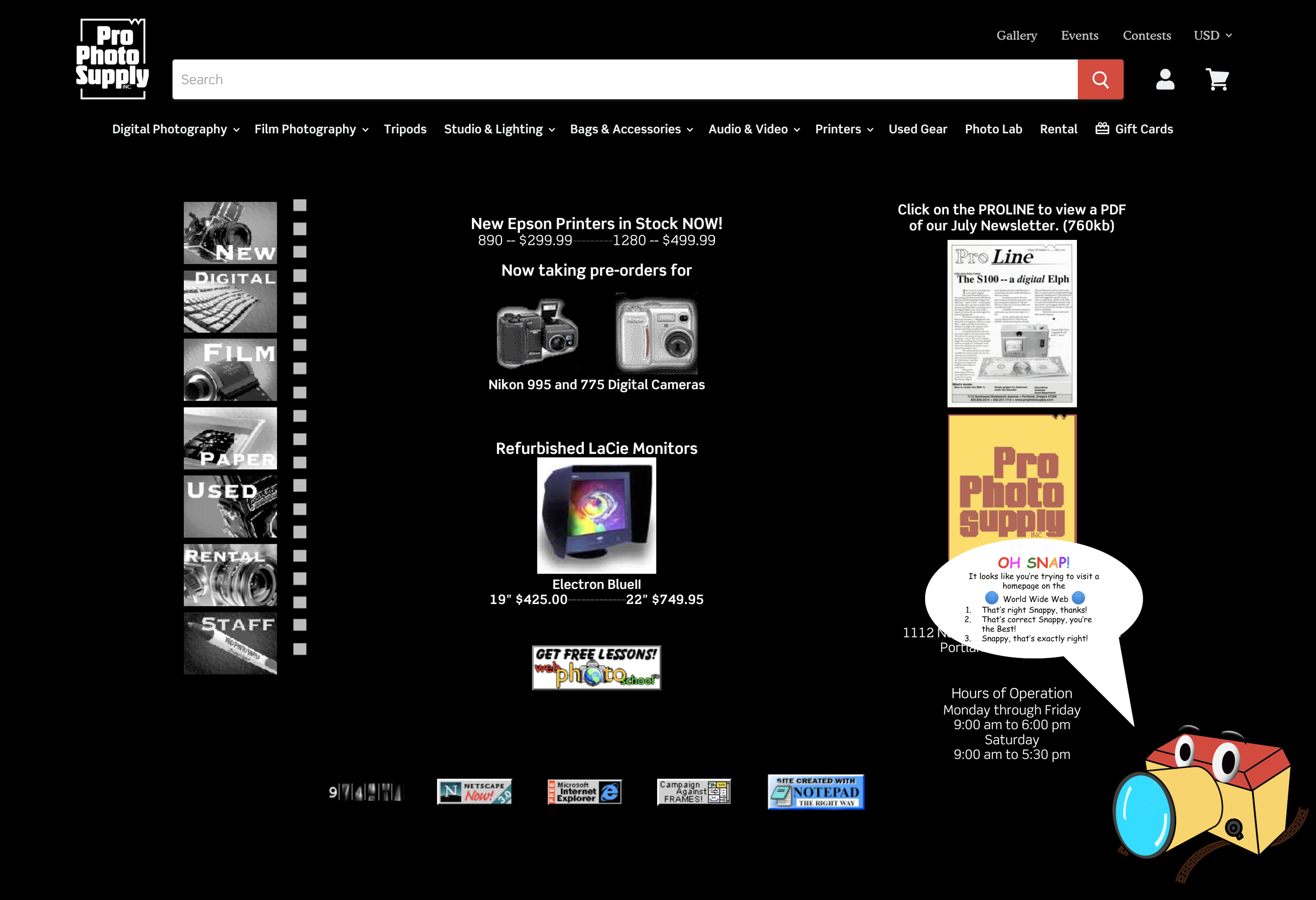Open the STAFF section film-strip tile
The width and height of the screenshot is (1316, 900).
tap(230, 643)
